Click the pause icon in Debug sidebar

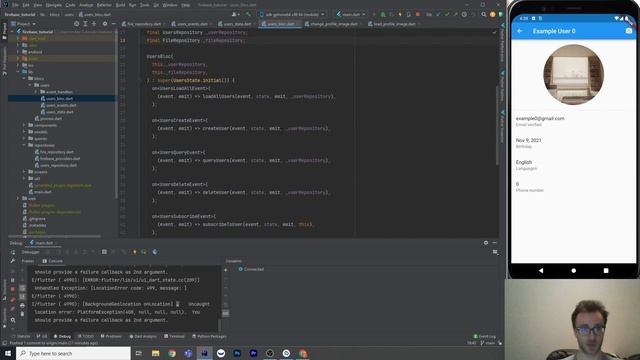13,280
